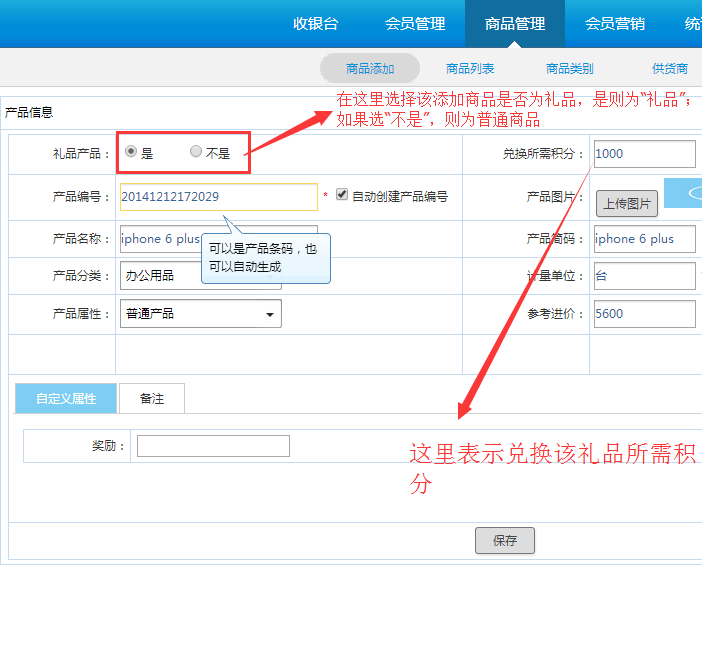The height and width of the screenshot is (647, 702).
Task: Select the 商品添加 sub-tab
Action: click(370, 69)
